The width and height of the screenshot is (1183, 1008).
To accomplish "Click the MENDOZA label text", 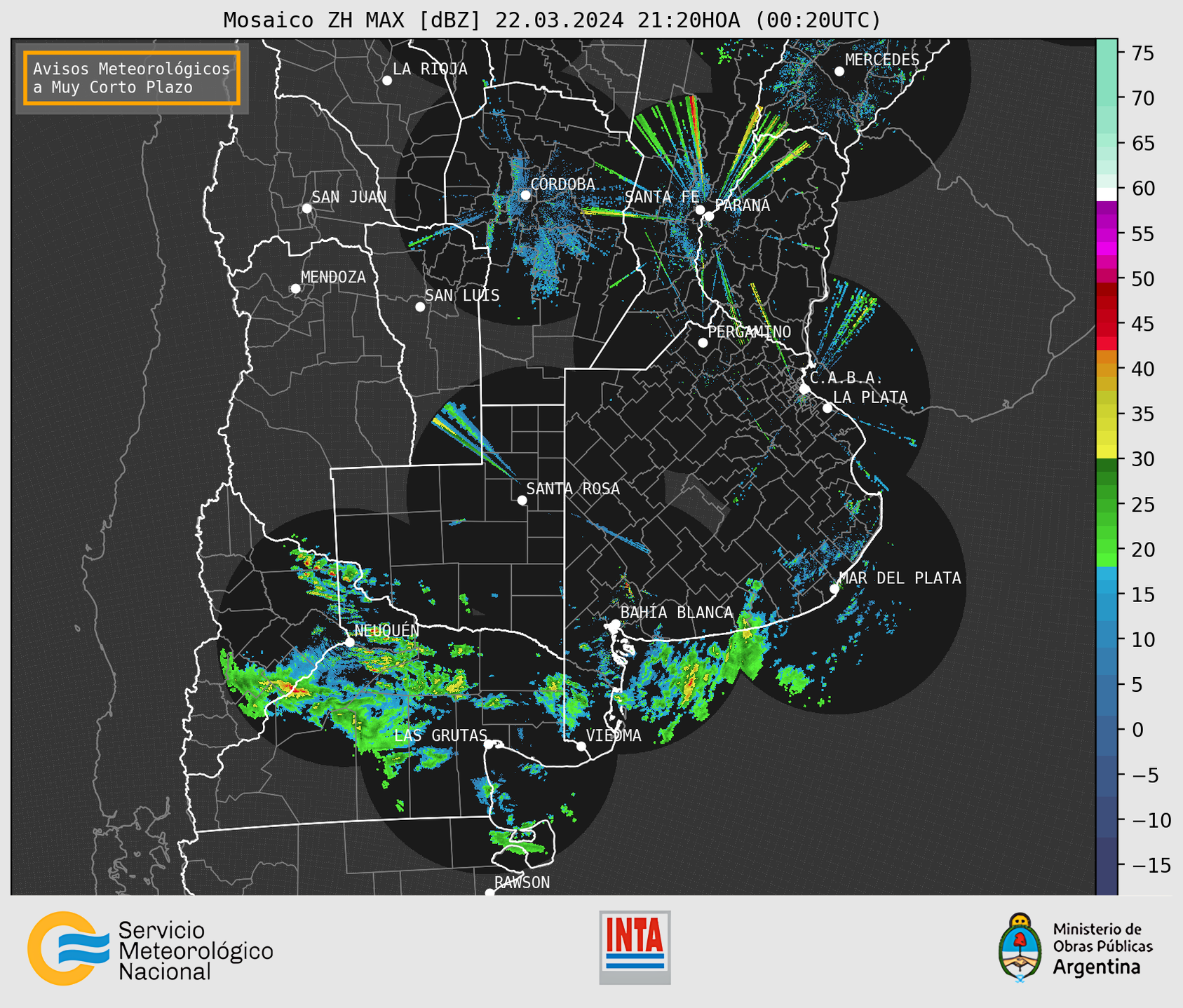I will [333, 278].
